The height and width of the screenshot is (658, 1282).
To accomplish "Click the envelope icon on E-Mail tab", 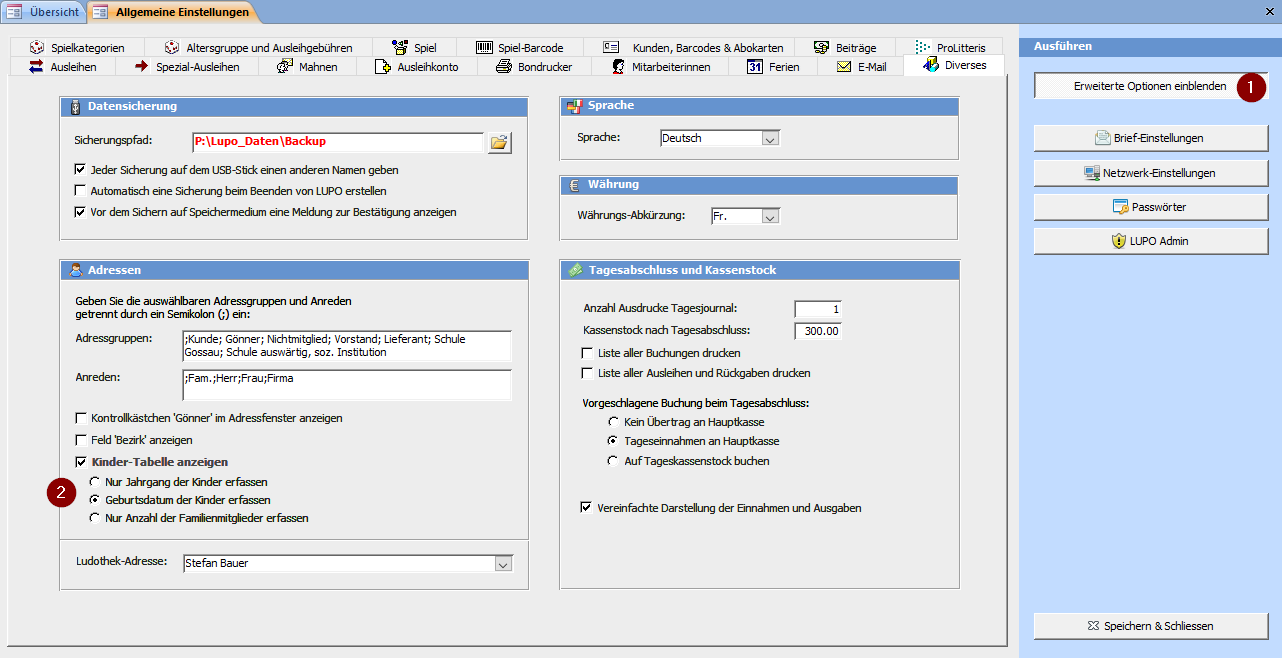I will (844, 67).
